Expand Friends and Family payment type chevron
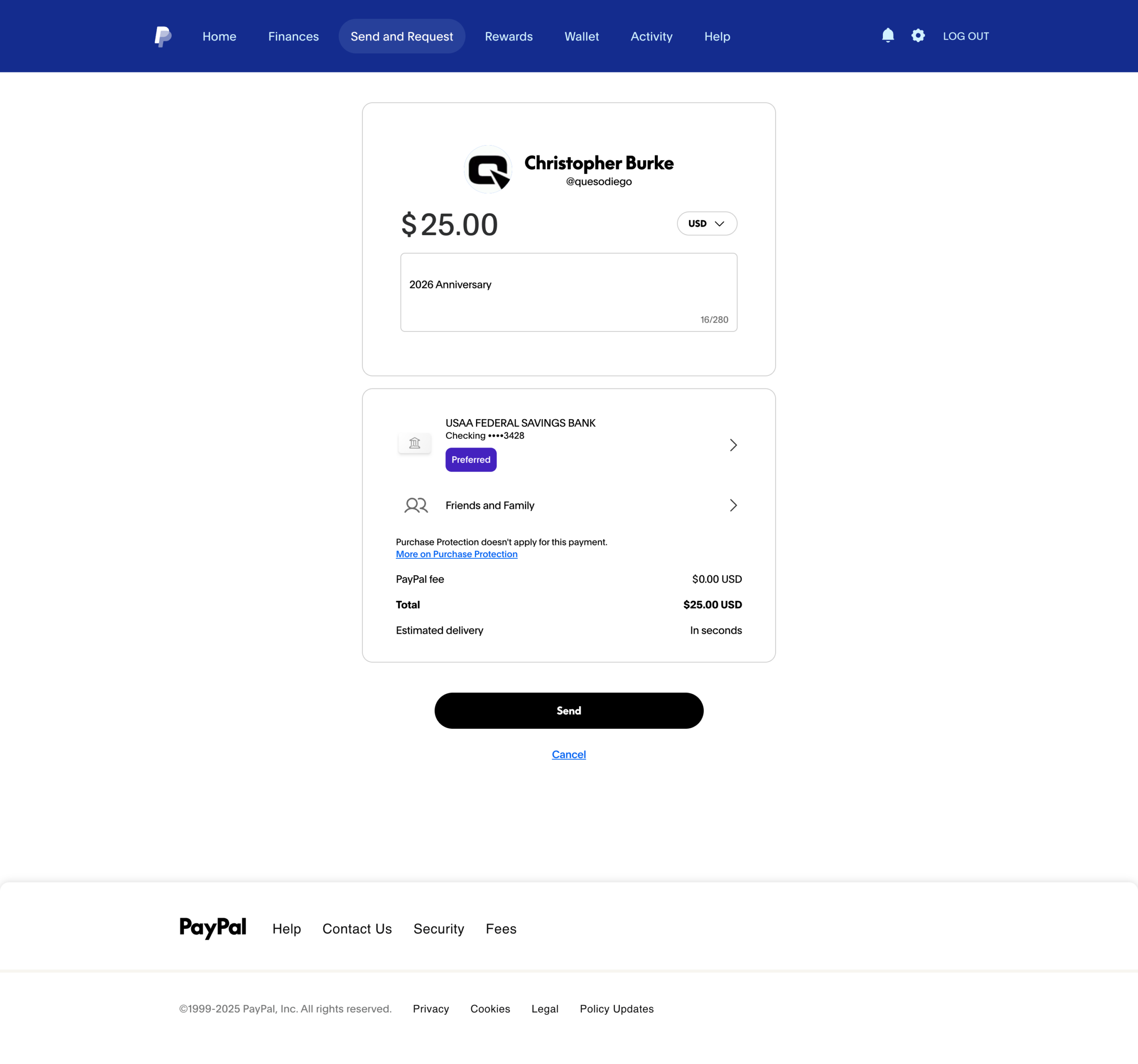Screen dimensions: 1138x1064 click(x=733, y=505)
